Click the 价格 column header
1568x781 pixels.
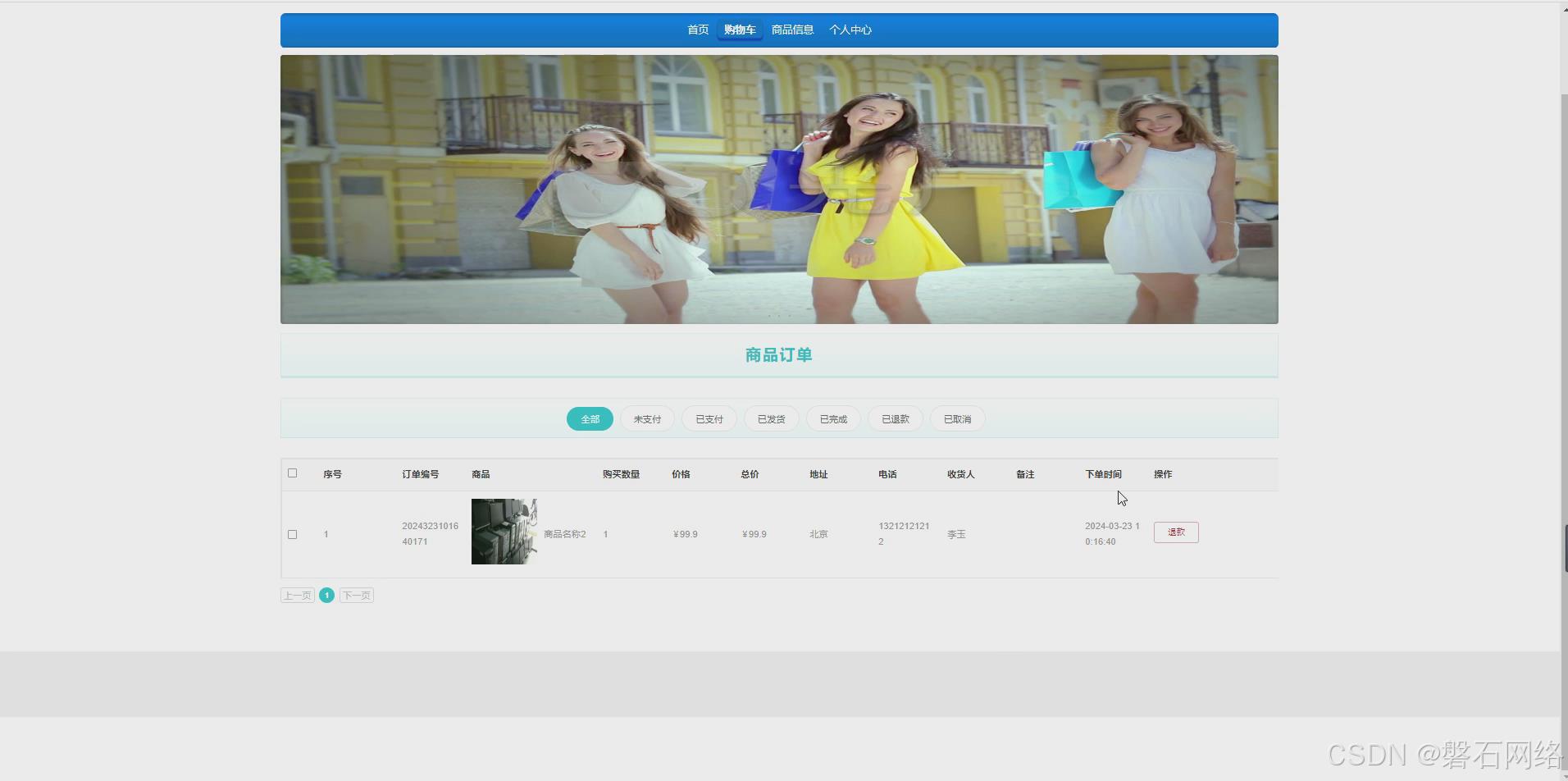[681, 474]
